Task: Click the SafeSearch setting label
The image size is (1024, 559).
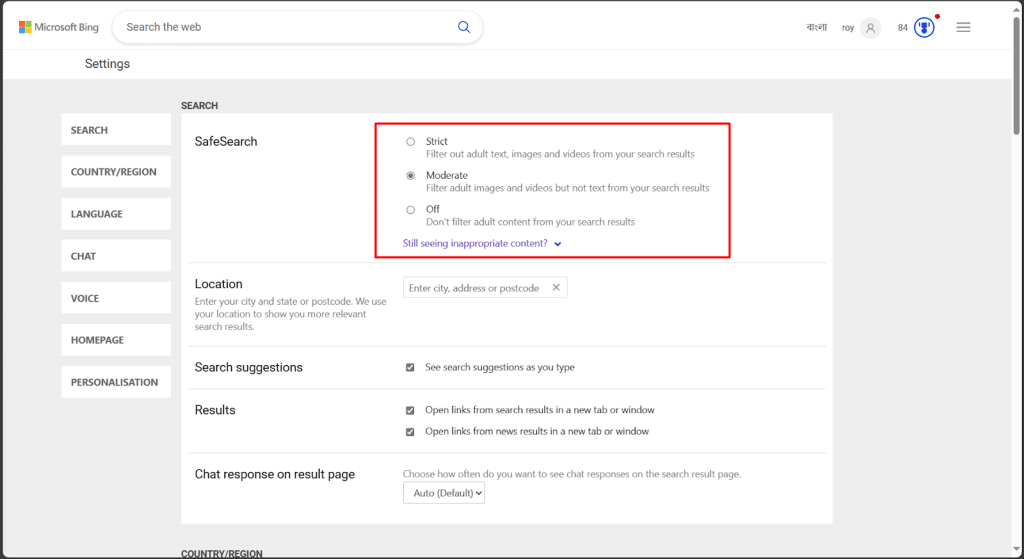Action: (x=226, y=141)
